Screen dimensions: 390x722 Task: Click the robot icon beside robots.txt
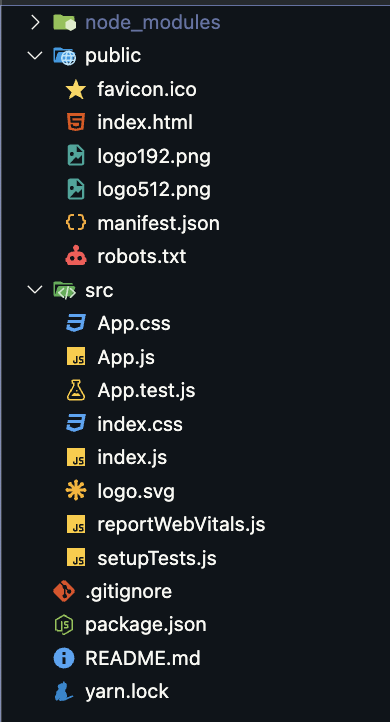76,256
